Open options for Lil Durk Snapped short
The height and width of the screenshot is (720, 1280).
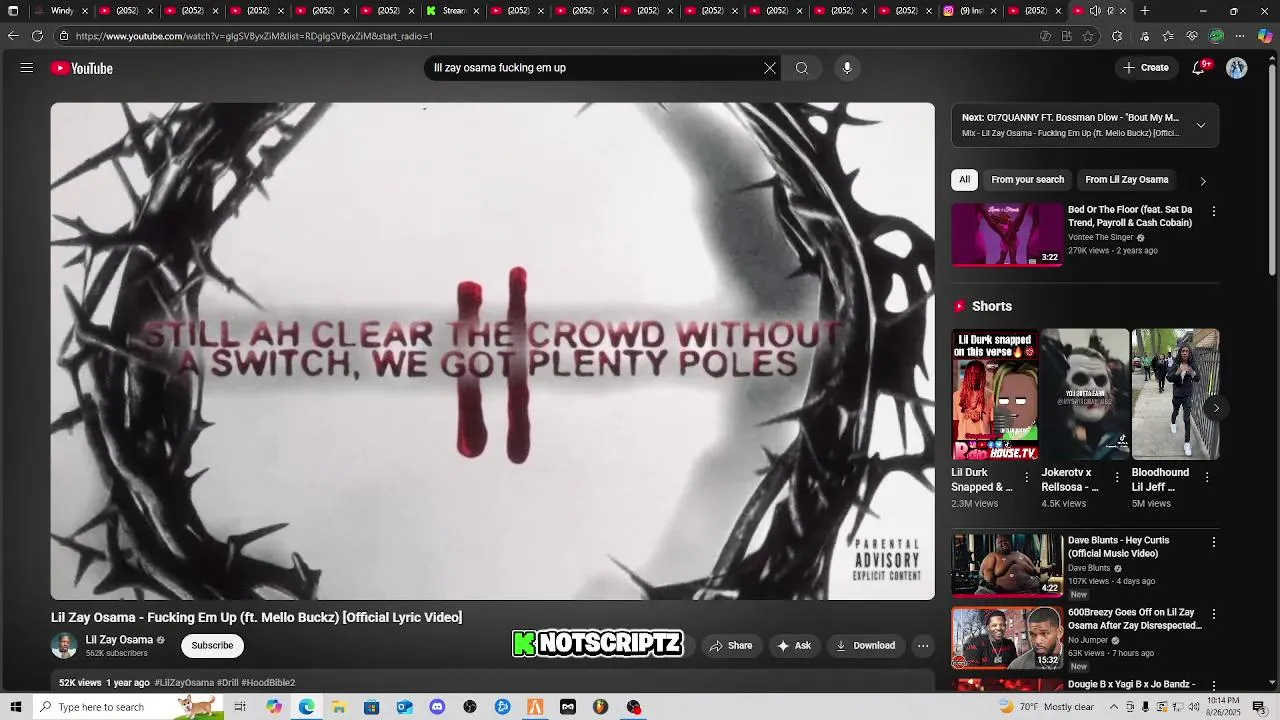[x=1026, y=478]
